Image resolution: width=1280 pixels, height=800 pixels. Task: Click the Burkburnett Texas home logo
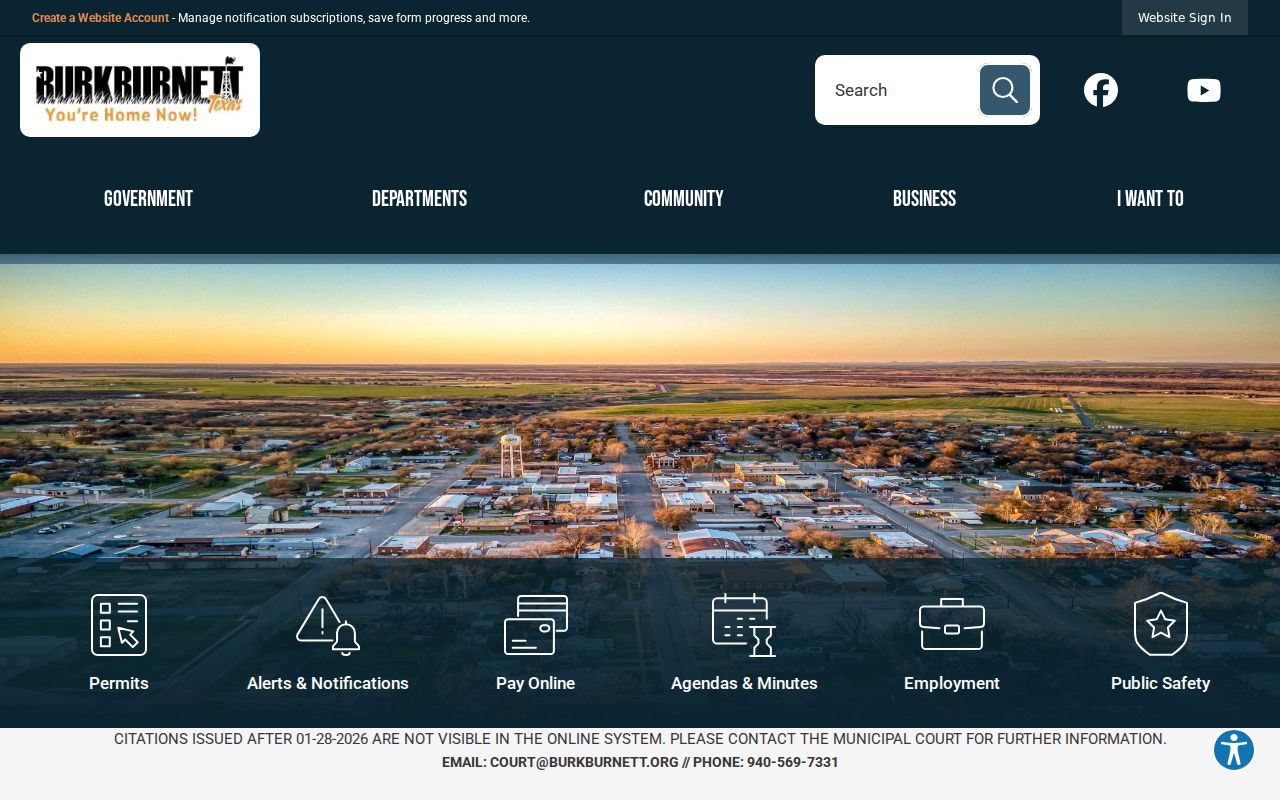coord(140,90)
